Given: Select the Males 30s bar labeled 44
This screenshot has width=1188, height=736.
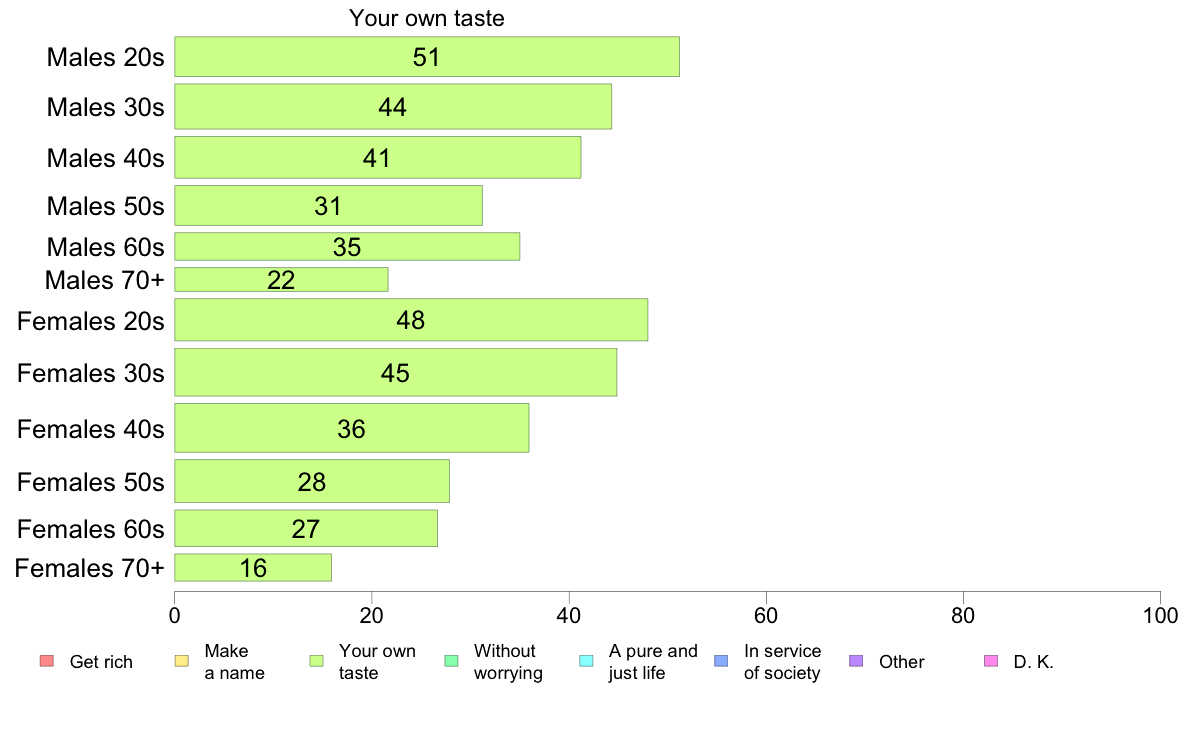Looking at the screenshot, I should [393, 107].
